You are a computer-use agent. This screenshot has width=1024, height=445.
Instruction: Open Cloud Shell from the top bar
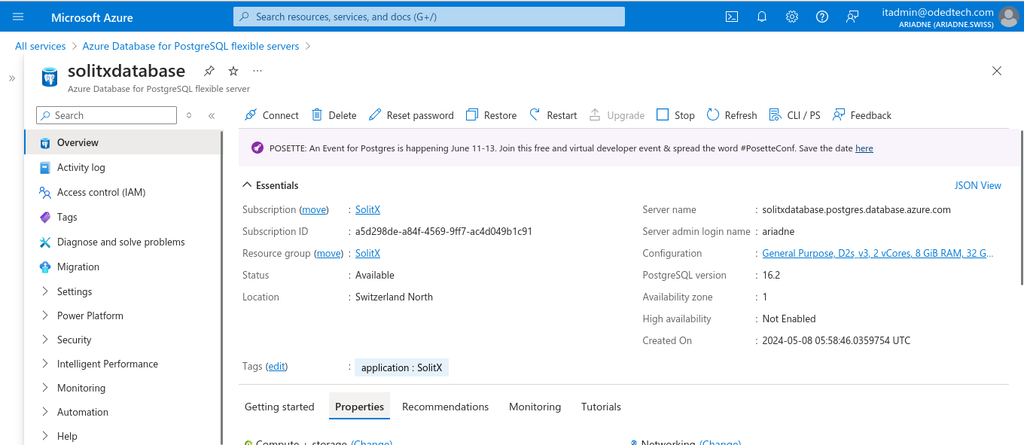click(x=732, y=17)
